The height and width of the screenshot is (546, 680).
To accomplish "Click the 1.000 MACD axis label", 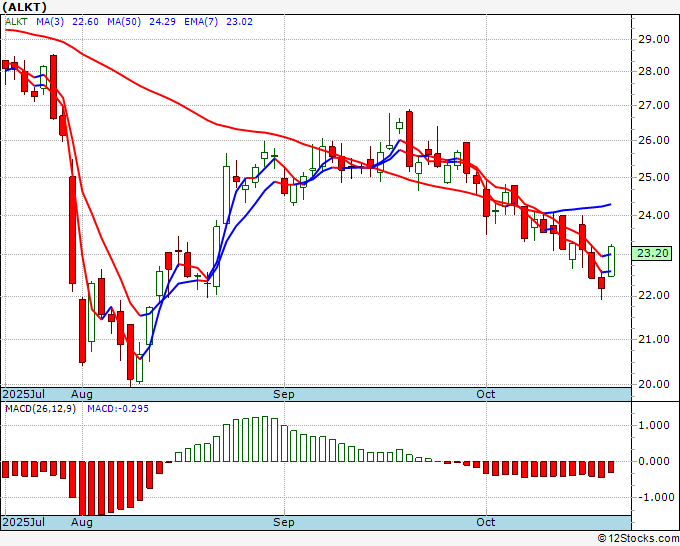I will [x=654, y=425].
